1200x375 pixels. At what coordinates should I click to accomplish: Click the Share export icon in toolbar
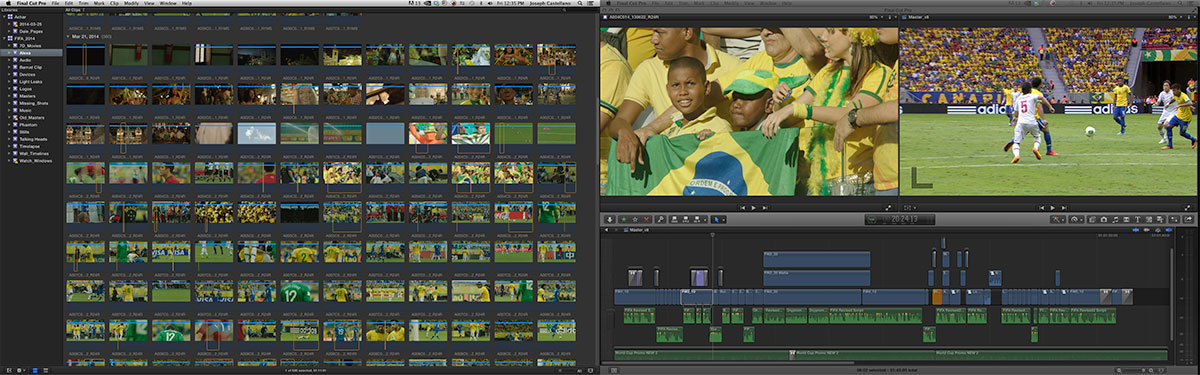click(1188, 219)
